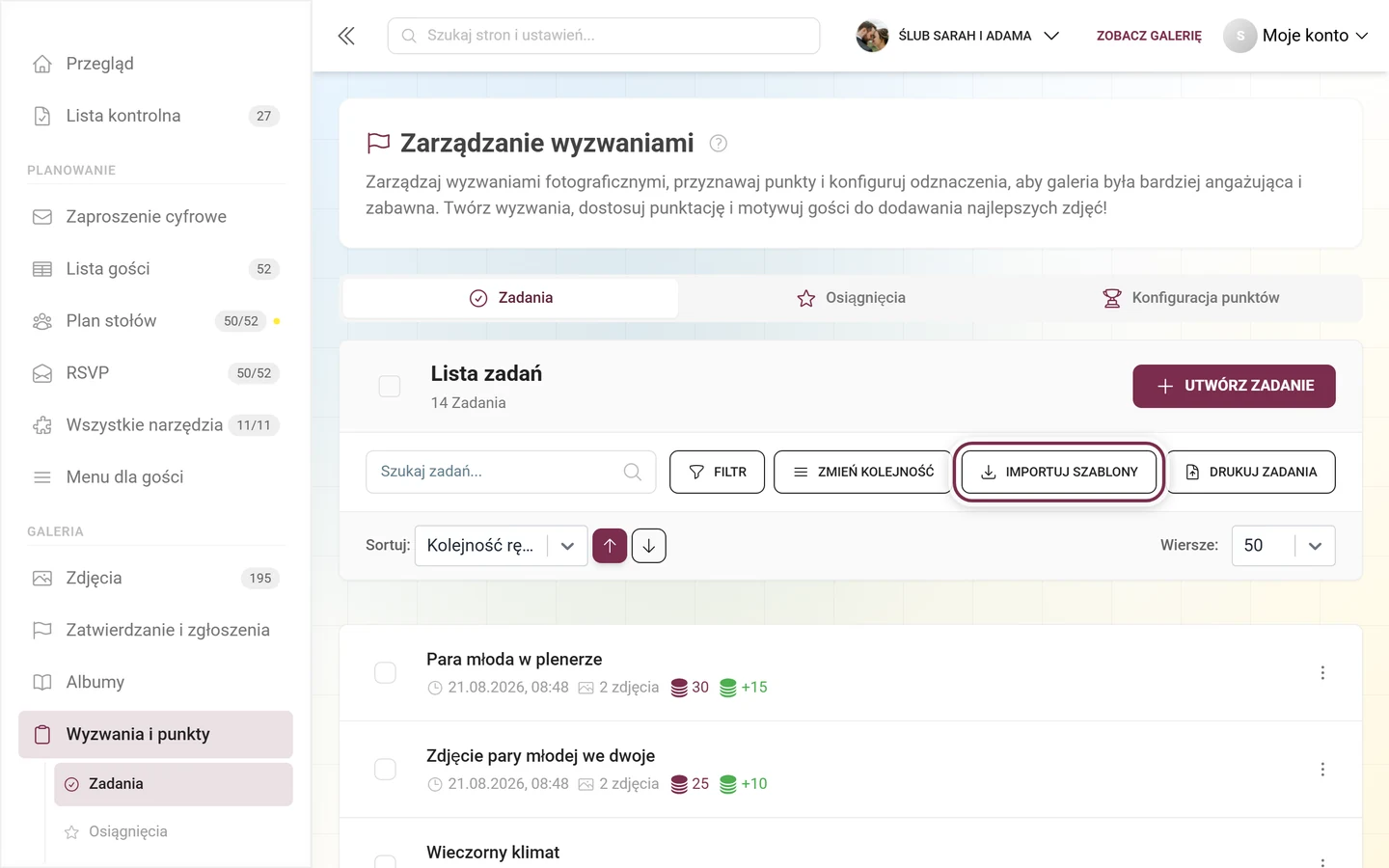This screenshot has width=1389, height=868.
Task: Open Zatwierdzanie i zgłoszenia
Action: click(155, 631)
